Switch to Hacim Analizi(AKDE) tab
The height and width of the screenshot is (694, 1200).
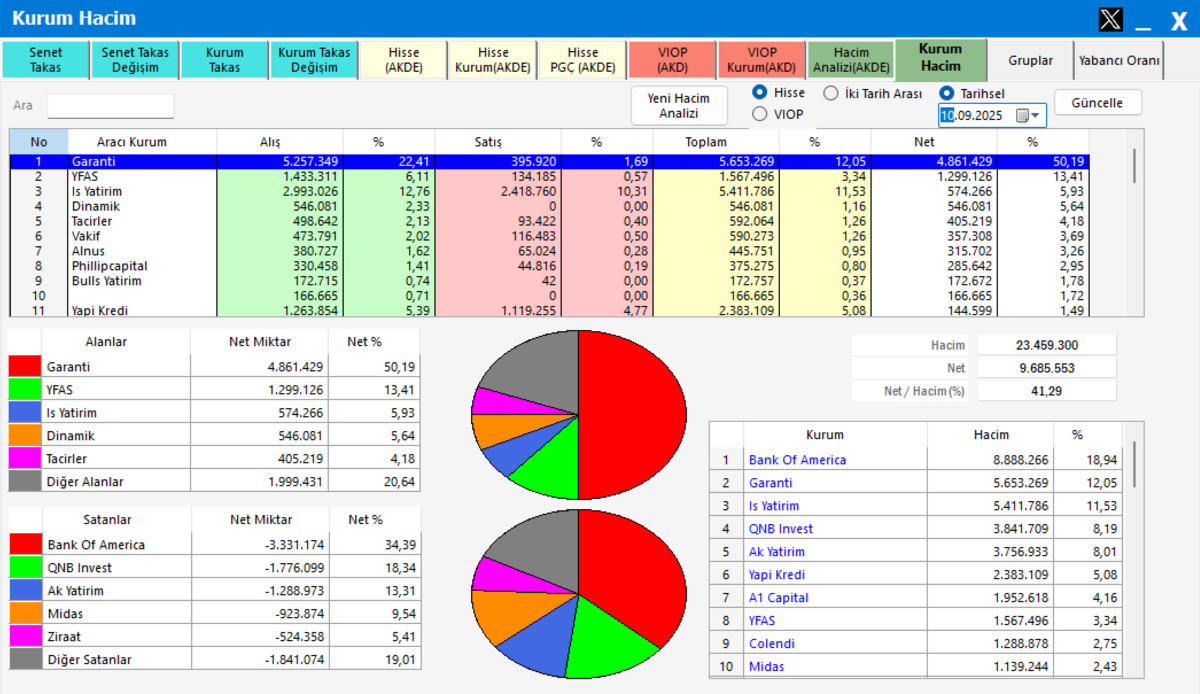[x=850, y=60]
